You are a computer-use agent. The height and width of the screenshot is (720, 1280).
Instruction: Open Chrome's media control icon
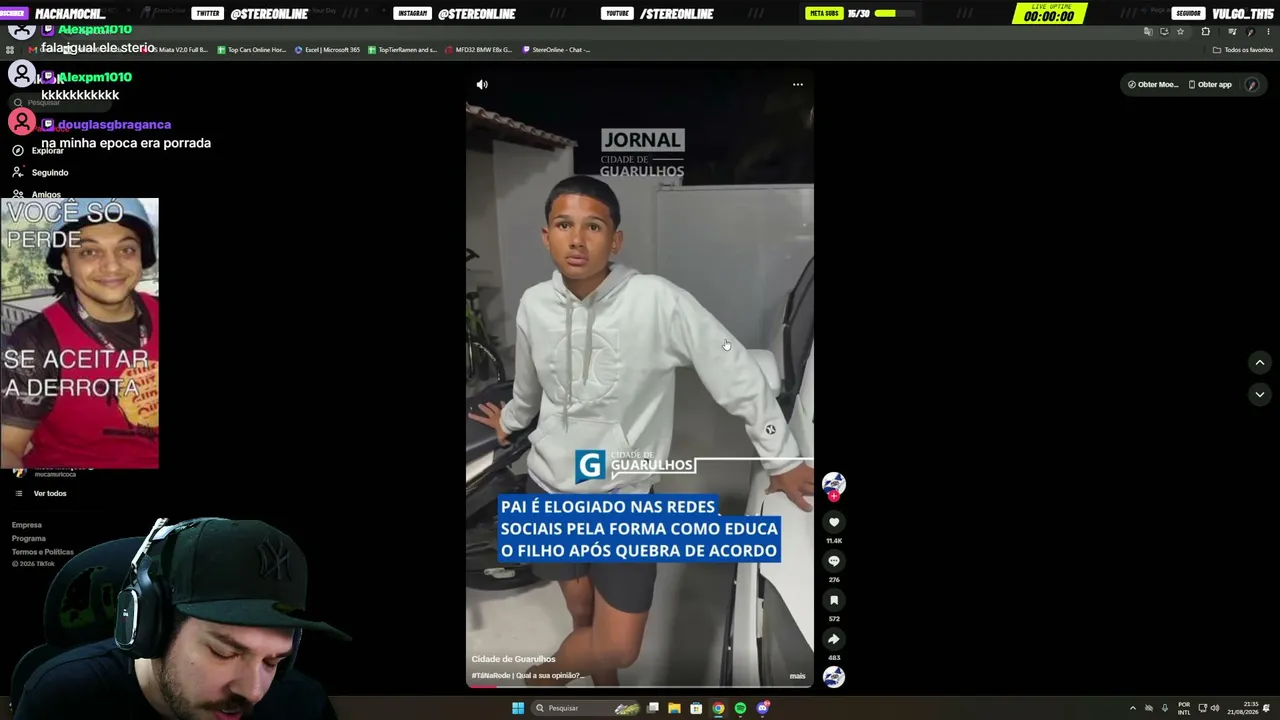[1231, 32]
